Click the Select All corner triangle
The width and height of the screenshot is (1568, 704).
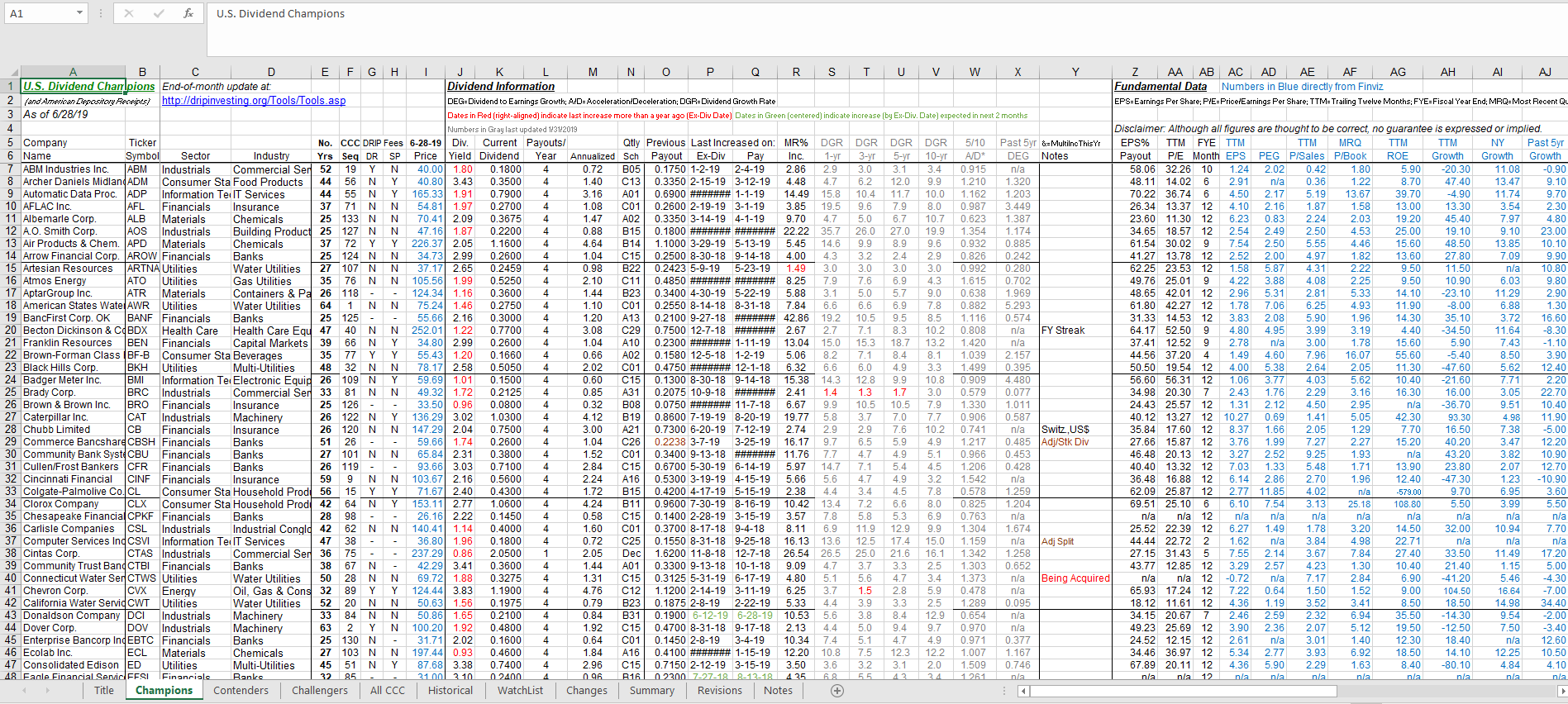14,73
